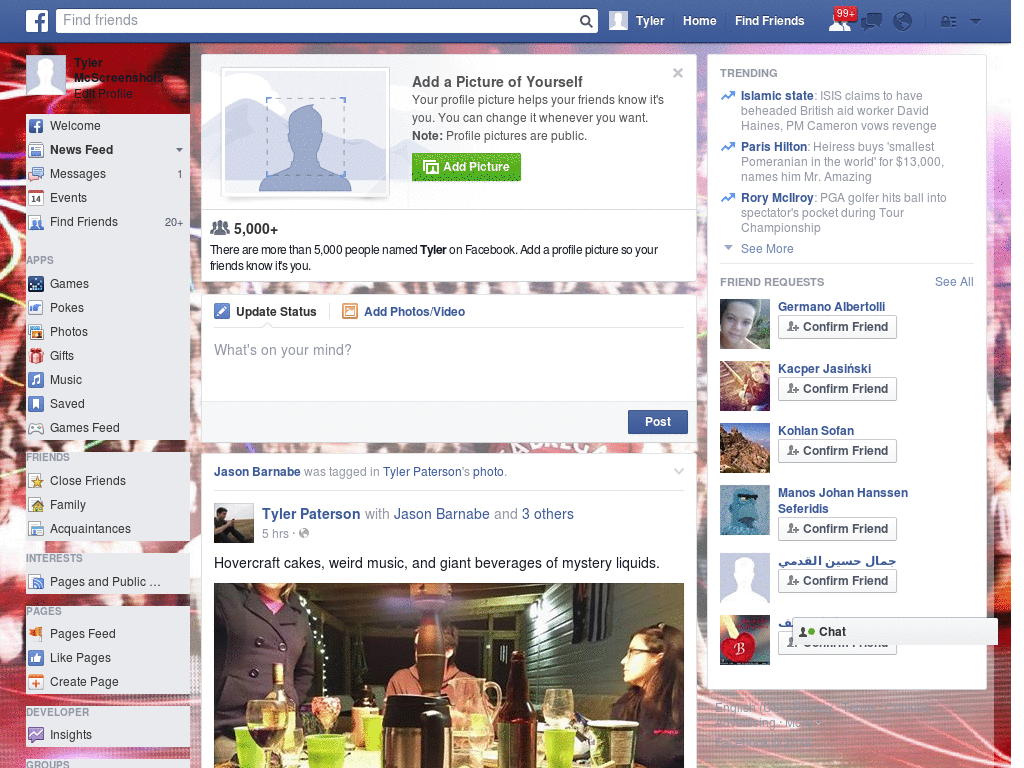
Task: Confirm friend request from Germano Albertolli
Action: (x=837, y=327)
